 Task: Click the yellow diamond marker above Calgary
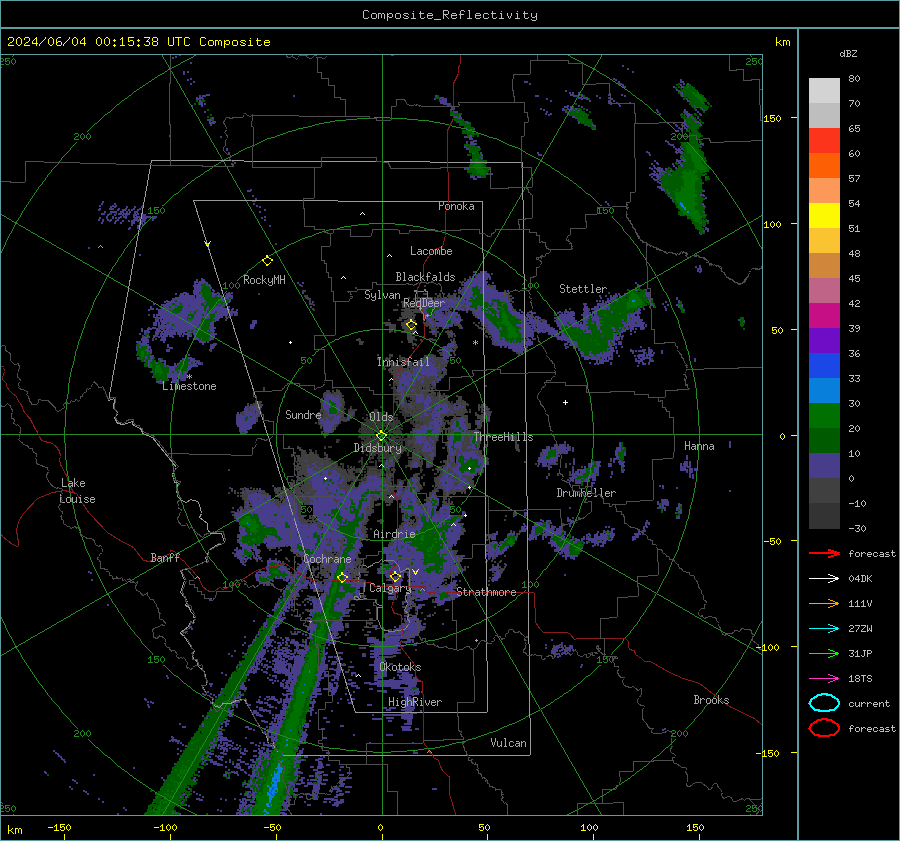coord(395,576)
